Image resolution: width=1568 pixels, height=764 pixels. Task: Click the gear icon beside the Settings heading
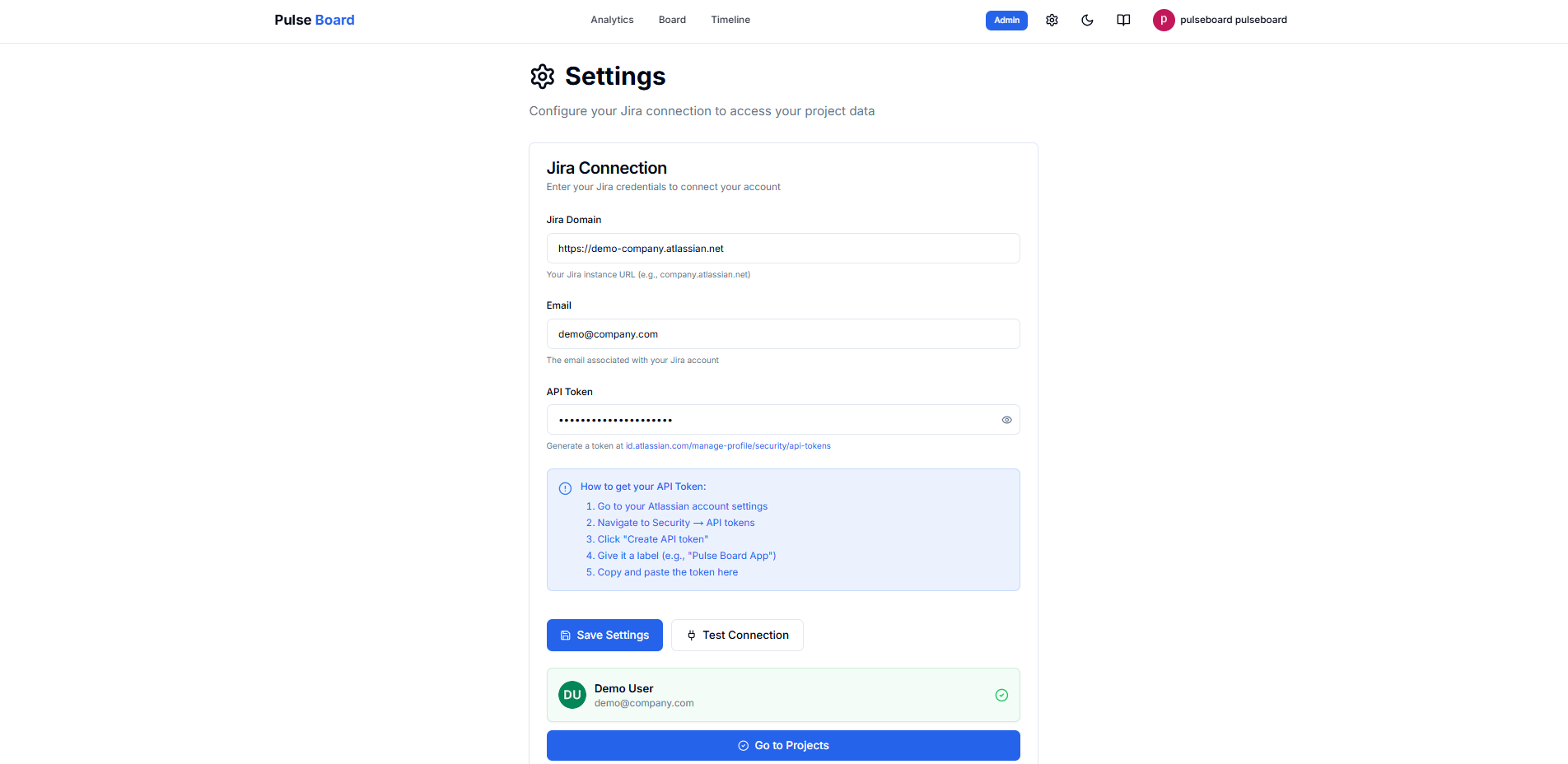tap(542, 76)
